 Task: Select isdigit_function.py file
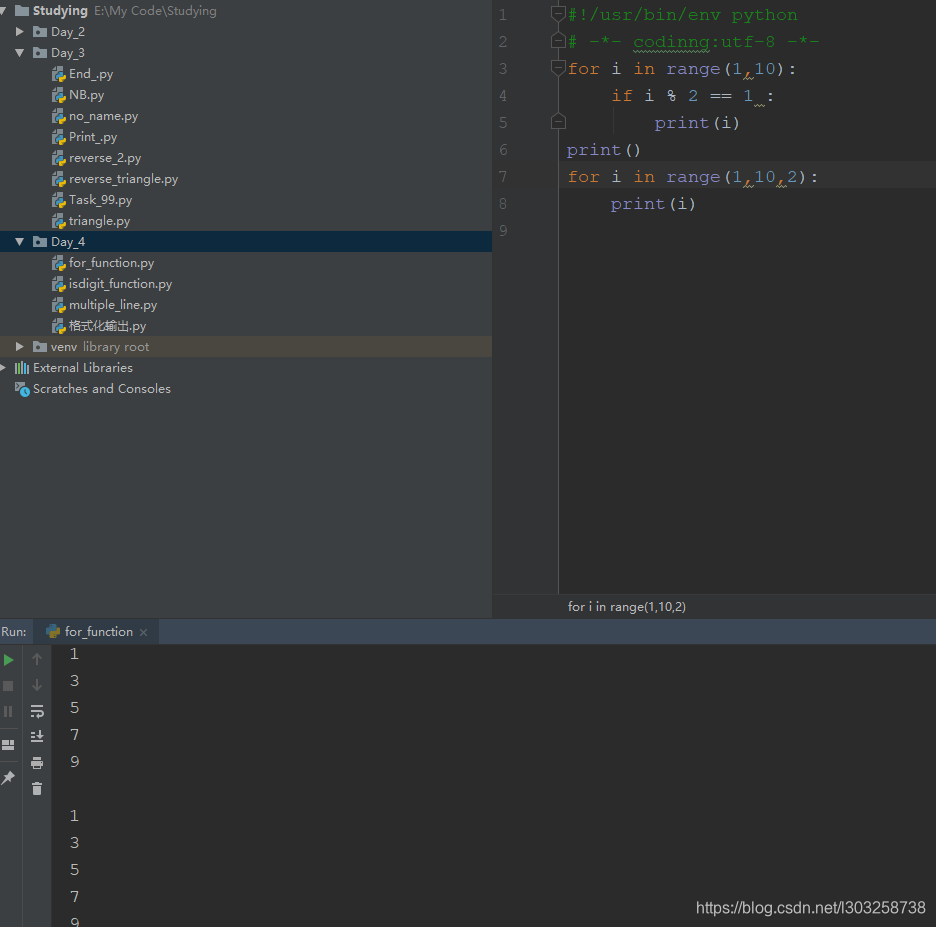click(120, 284)
